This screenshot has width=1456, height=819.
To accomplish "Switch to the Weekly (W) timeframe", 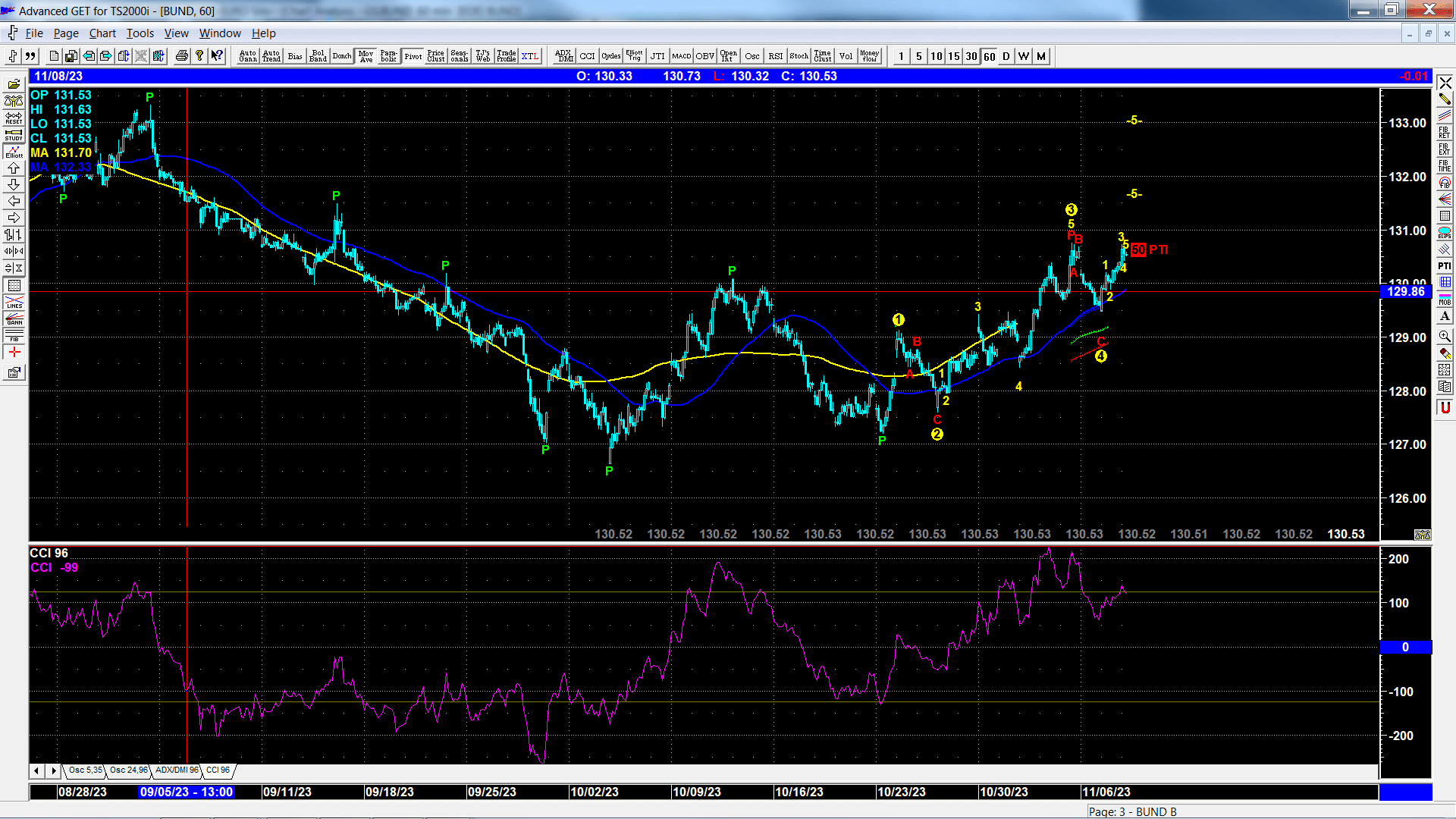I will click(1024, 56).
